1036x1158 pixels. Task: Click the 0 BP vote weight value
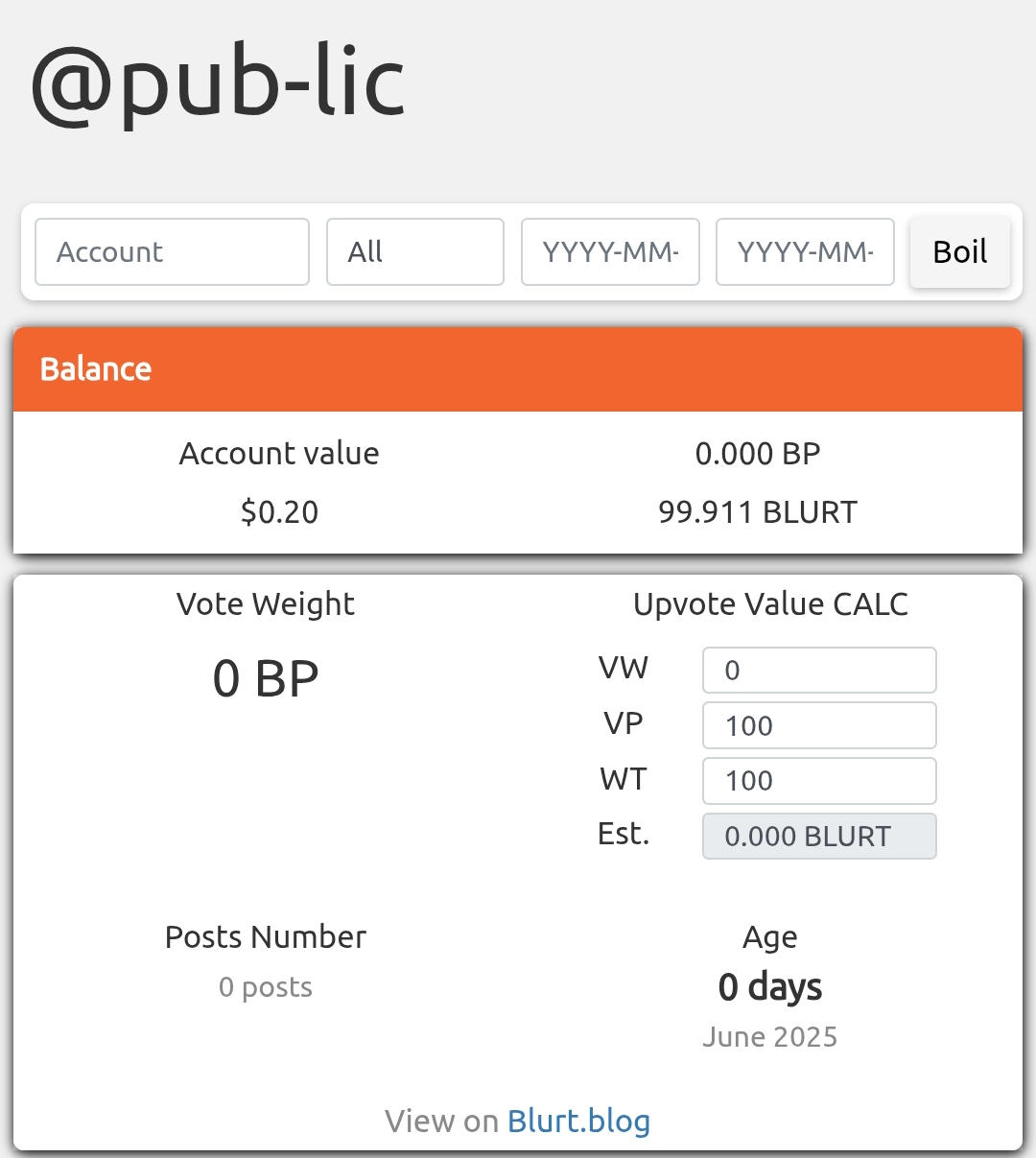(266, 679)
